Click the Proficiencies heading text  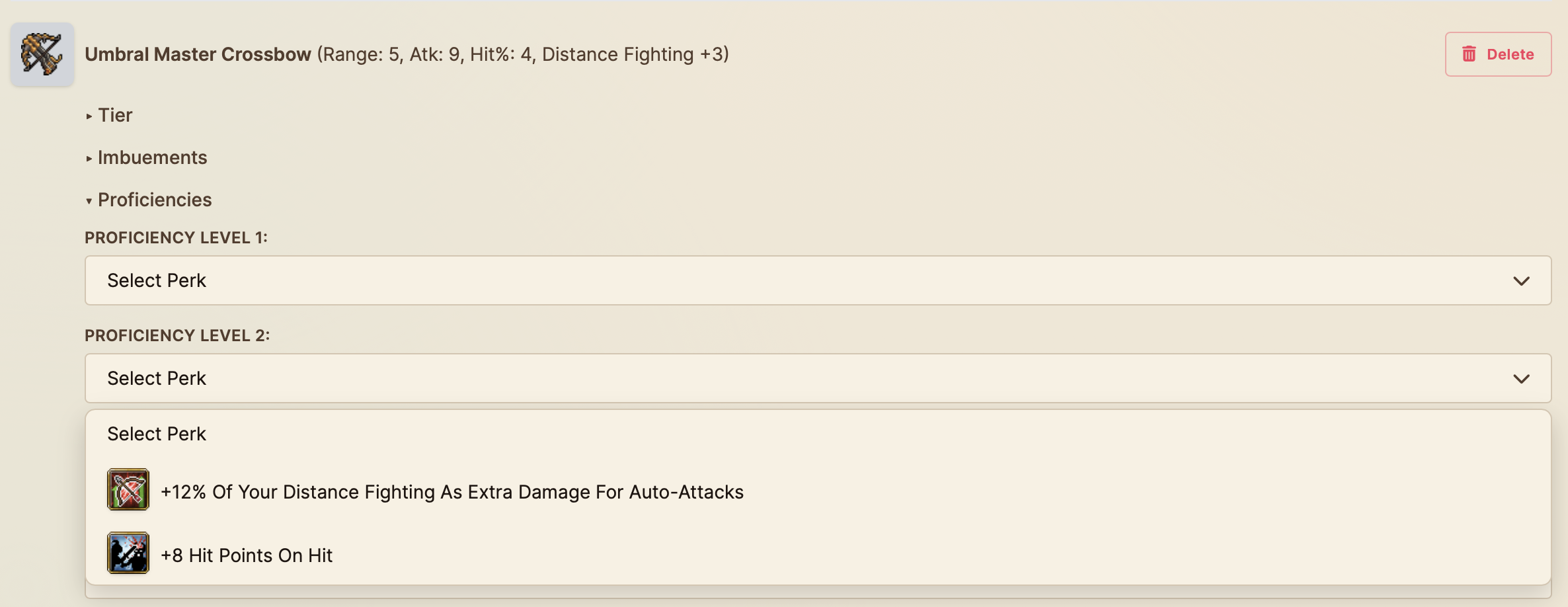(x=155, y=200)
